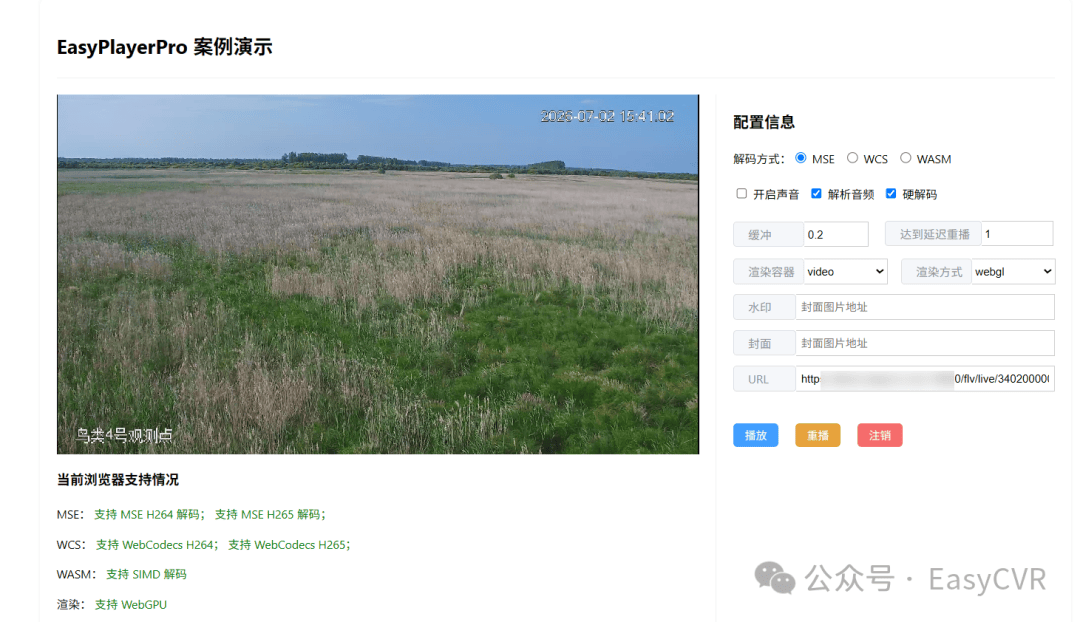Image resolution: width=1080 pixels, height=622 pixels.
Task: Select the MSE decoding radio button
Action: (800, 158)
